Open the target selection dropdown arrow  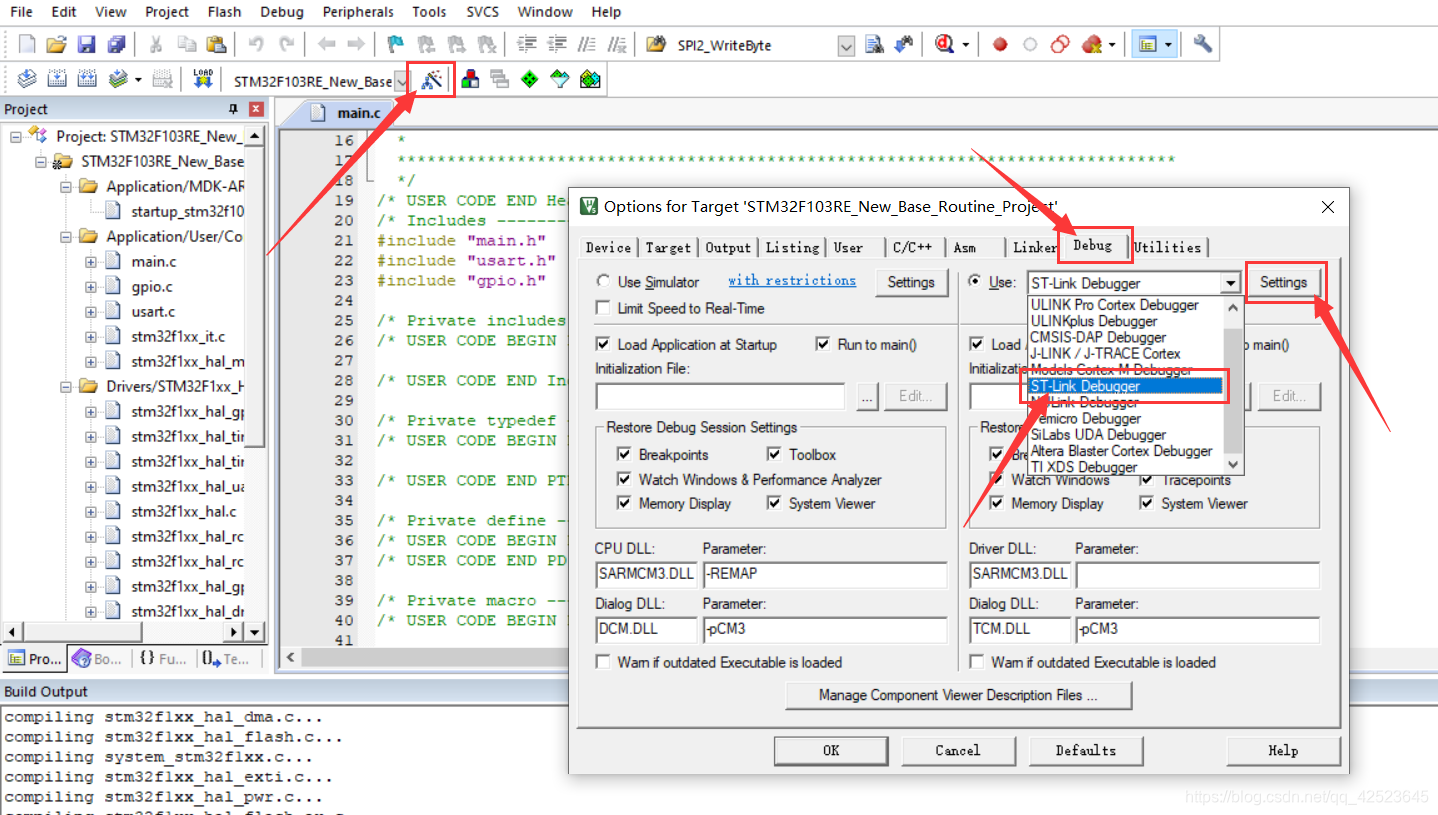pos(401,81)
